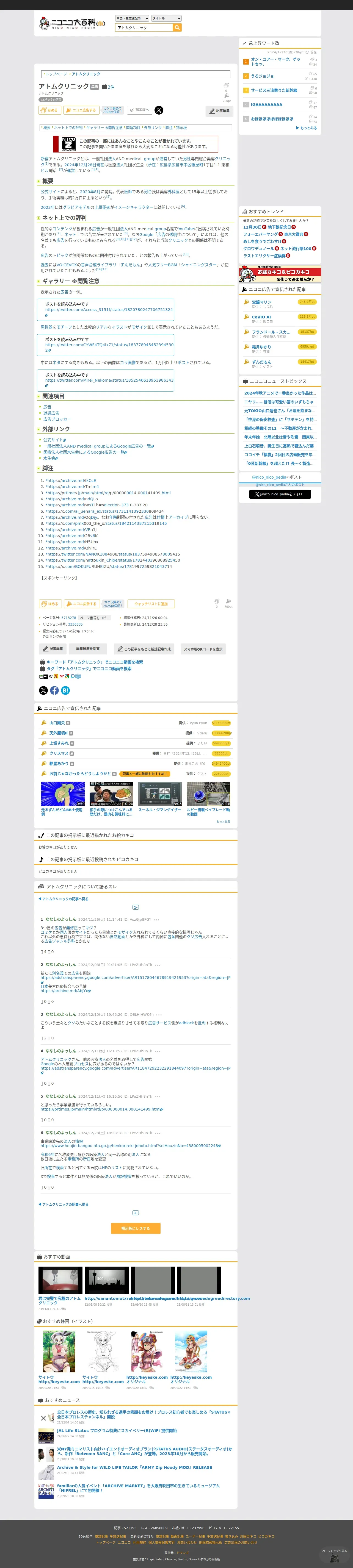
Task: Open 宝鐘マリン advertised article
Action: tap(262, 302)
